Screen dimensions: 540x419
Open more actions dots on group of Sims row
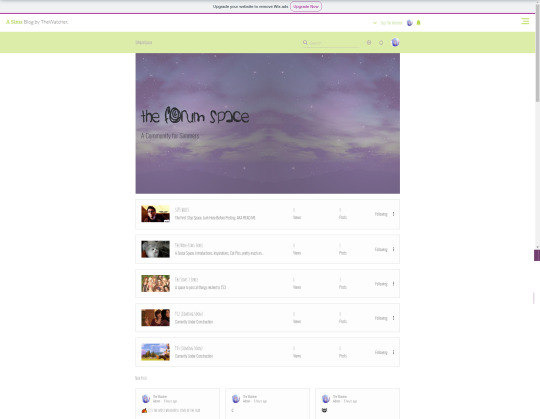click(x=394, y=284)
